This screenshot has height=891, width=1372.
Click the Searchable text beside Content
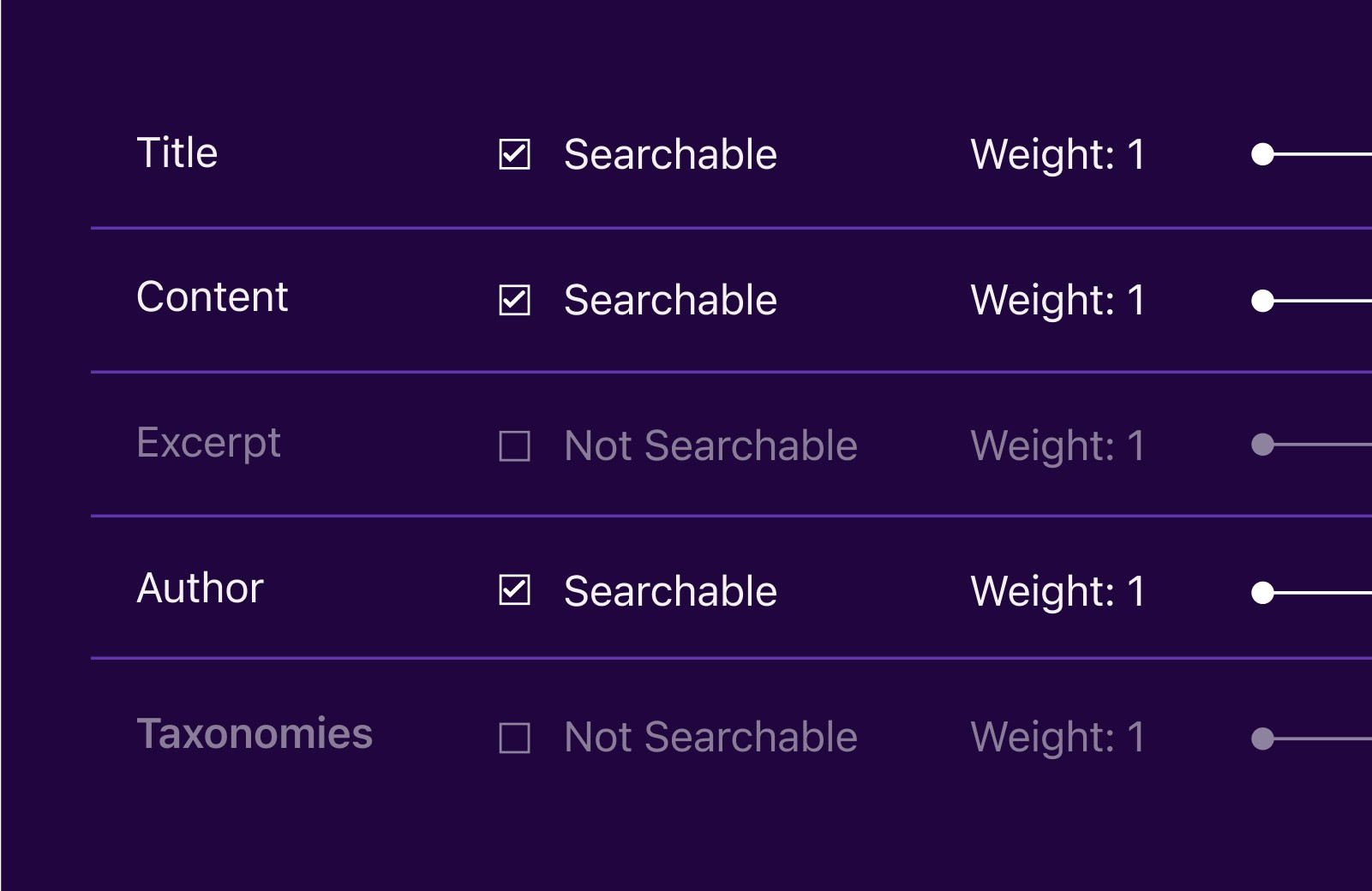point(669,300)
